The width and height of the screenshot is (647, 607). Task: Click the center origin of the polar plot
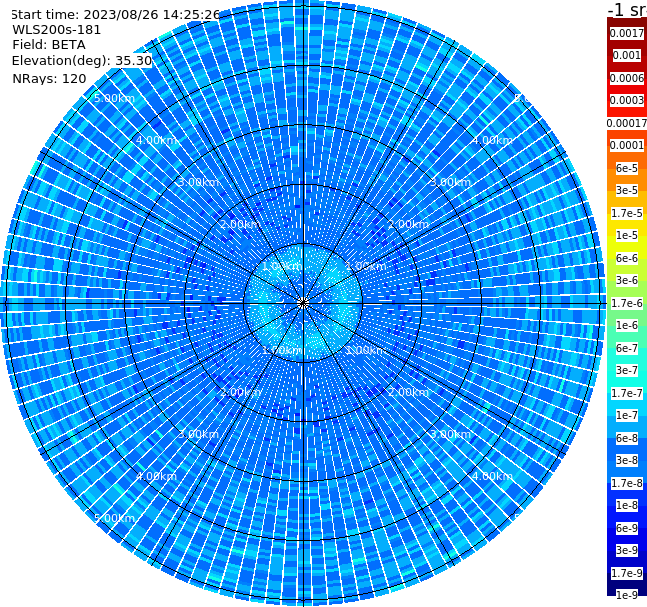303,303
